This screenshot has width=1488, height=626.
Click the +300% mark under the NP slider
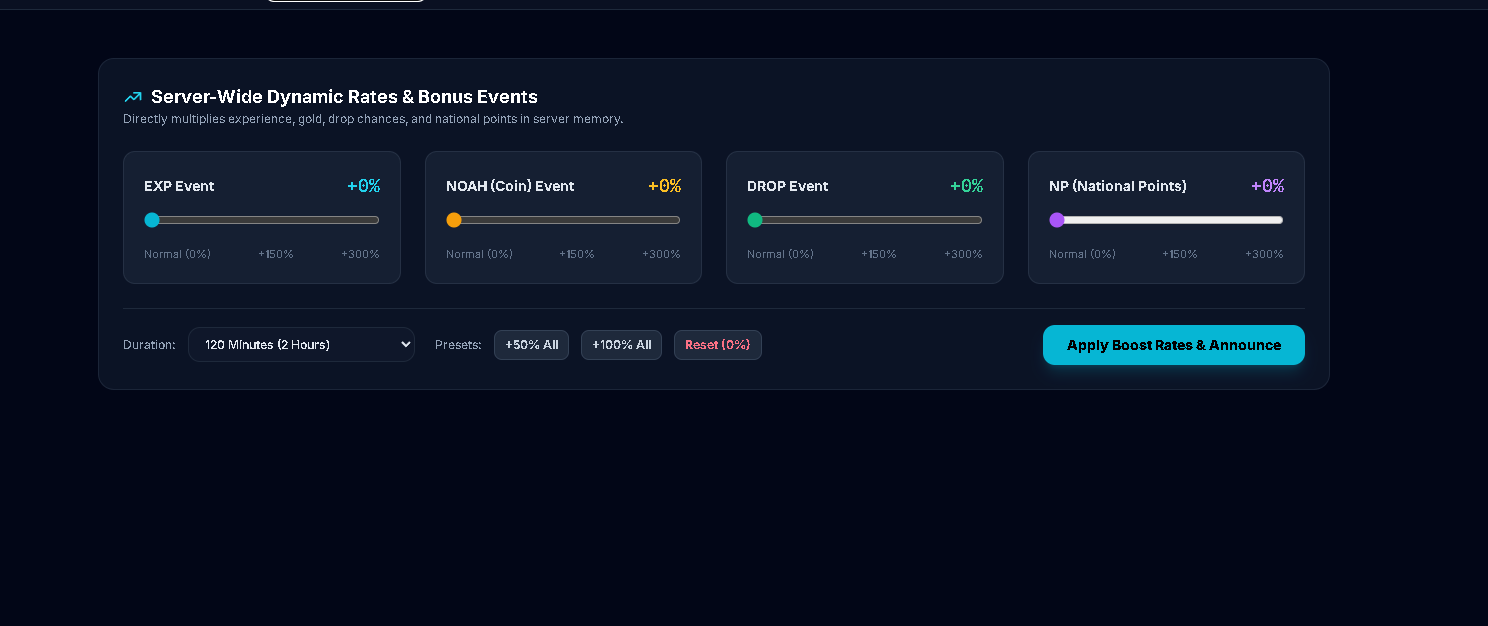coord(1264,254)
